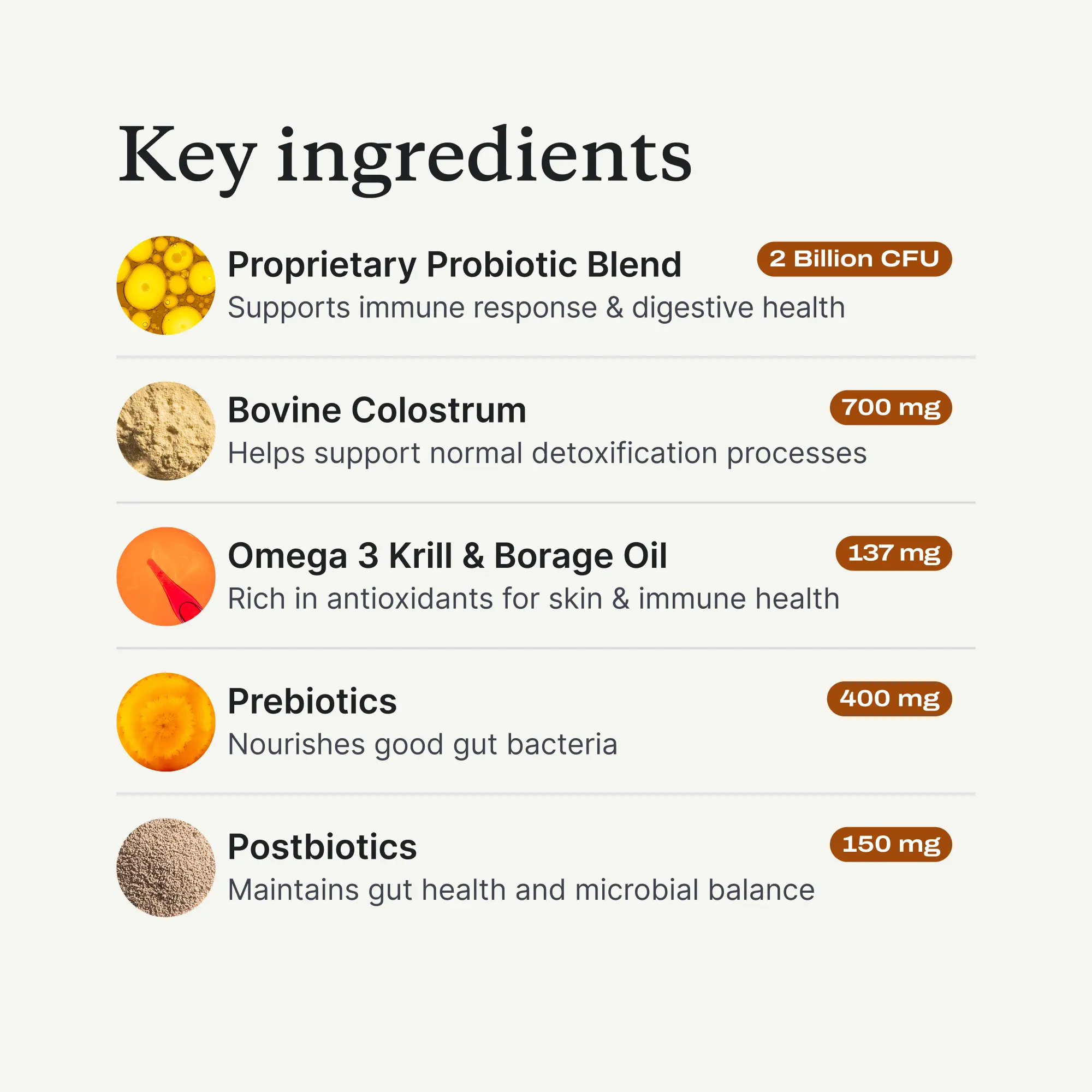Select the 137 mg badge
This screenshot has height=1092, width=1092.
point(894,553)
